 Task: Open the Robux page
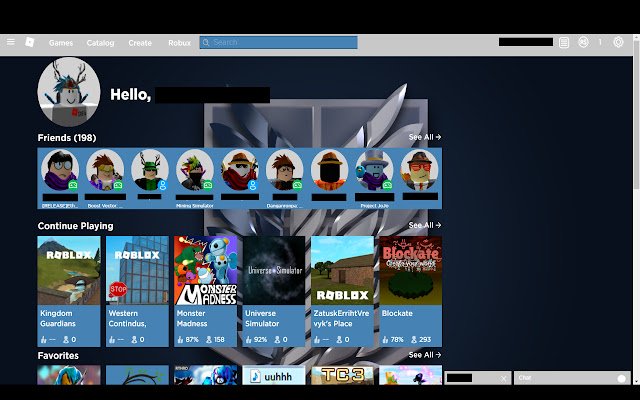pos(180,43)
